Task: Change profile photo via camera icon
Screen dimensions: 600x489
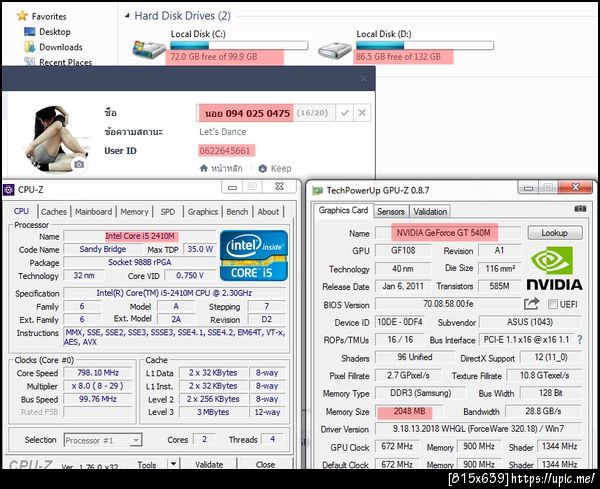Action: (79, 165)
